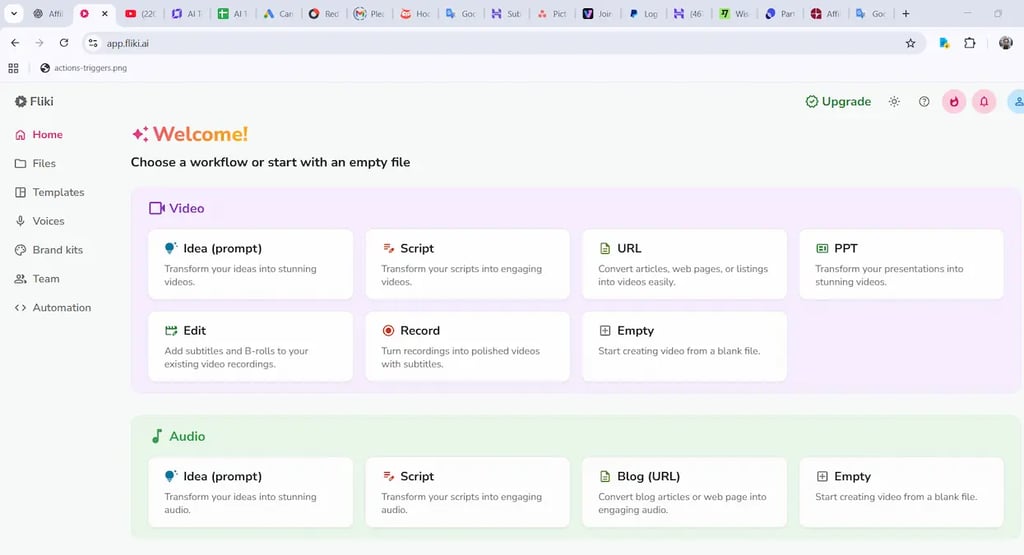This screenshot has width=1024, height=555.
Task: Open Templates in the sidebar
Action: (50, 192)
